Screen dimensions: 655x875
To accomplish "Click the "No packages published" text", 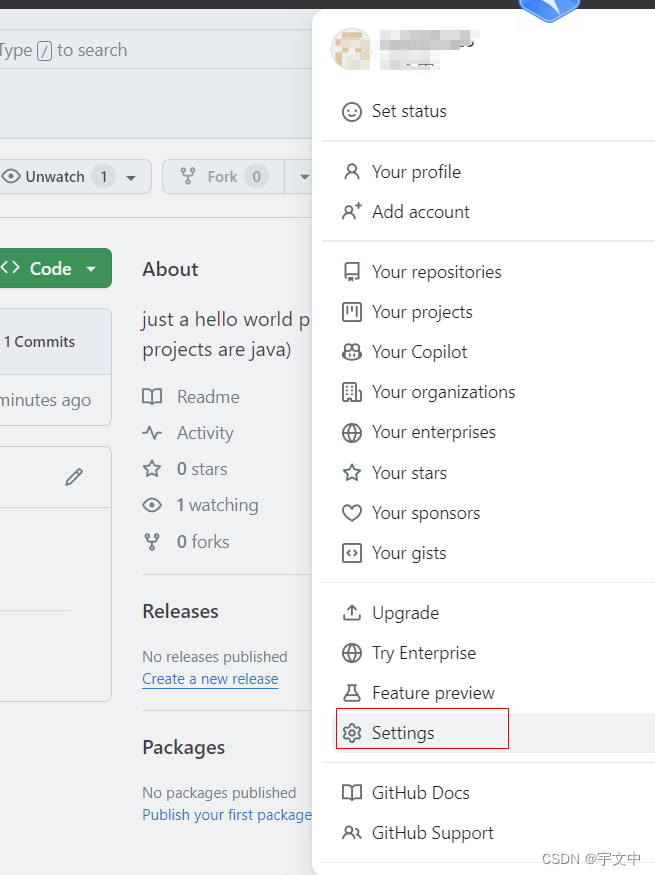I will pos(219,793).
